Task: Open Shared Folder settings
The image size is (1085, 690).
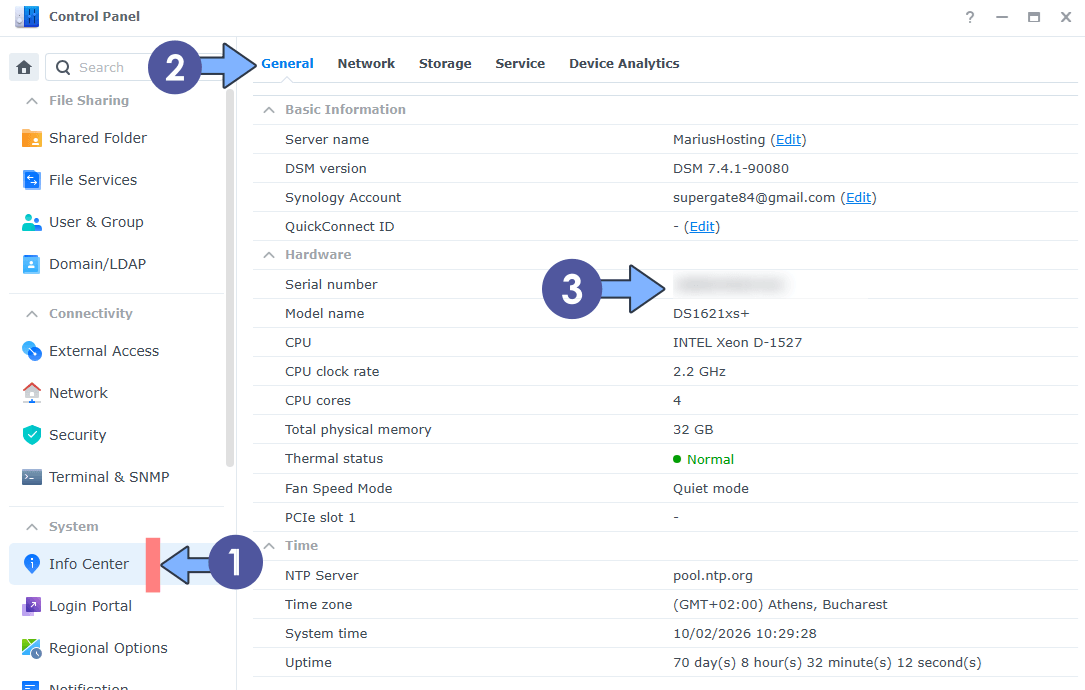Action: [98, 138]
